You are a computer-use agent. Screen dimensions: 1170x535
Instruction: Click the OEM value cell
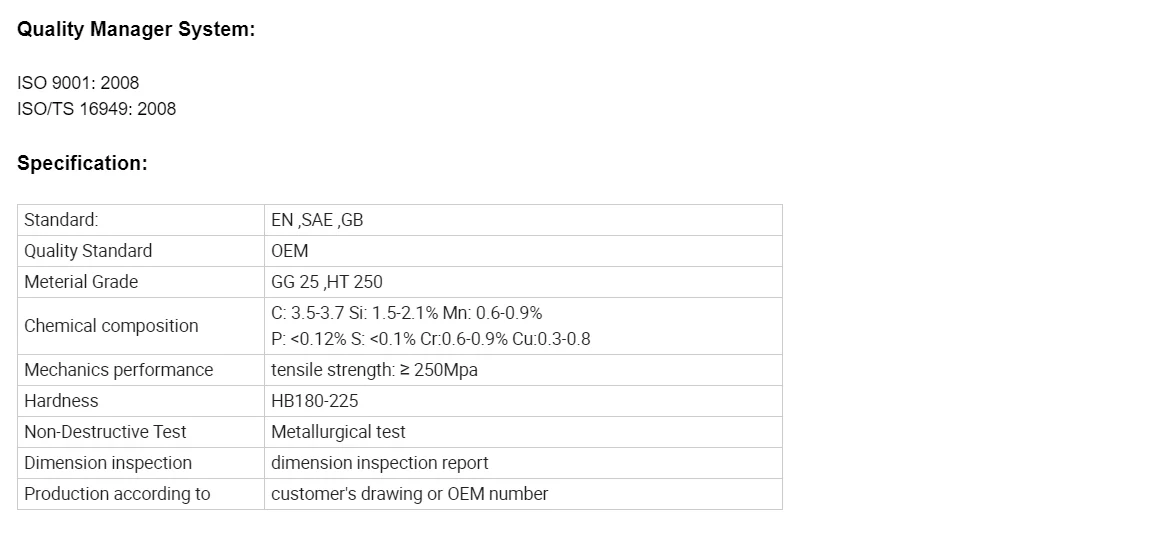click(x=523, y=251)
